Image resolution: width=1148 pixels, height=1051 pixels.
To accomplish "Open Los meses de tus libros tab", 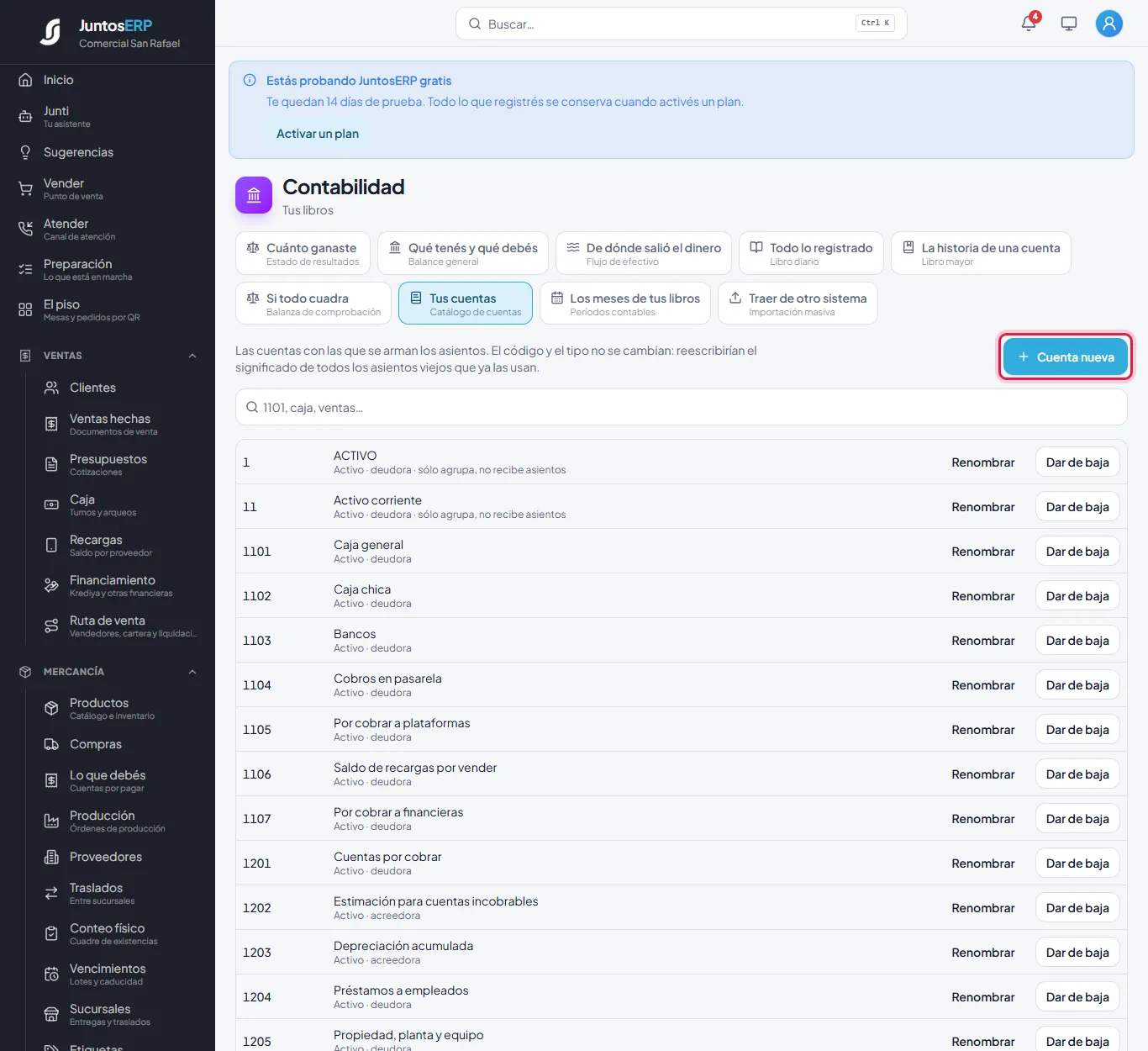I will coord(625,304).
